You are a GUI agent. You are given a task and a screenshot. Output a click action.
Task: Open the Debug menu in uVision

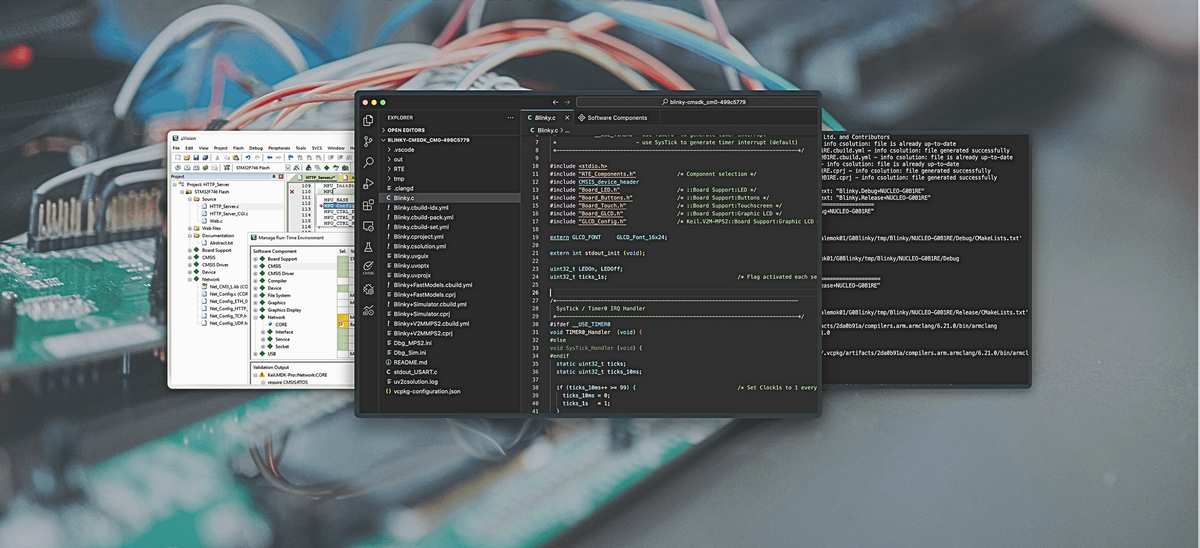point(256,148)
